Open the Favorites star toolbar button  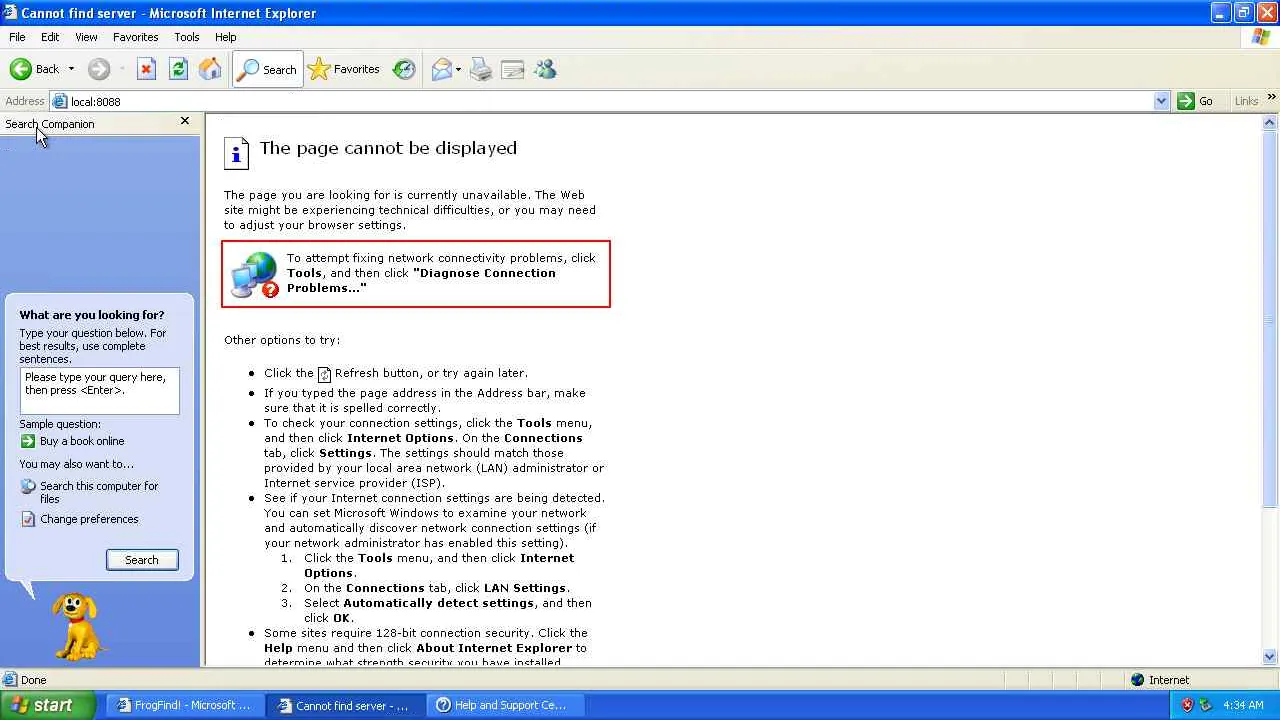345,69
